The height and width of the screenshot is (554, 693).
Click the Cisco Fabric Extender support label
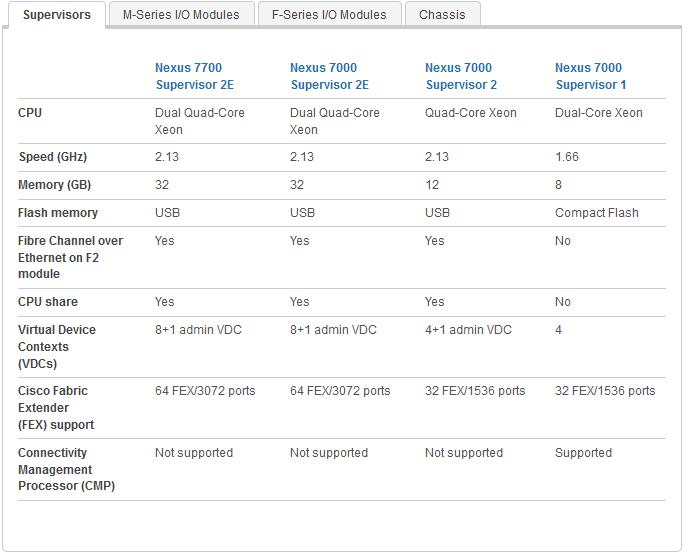56,408
